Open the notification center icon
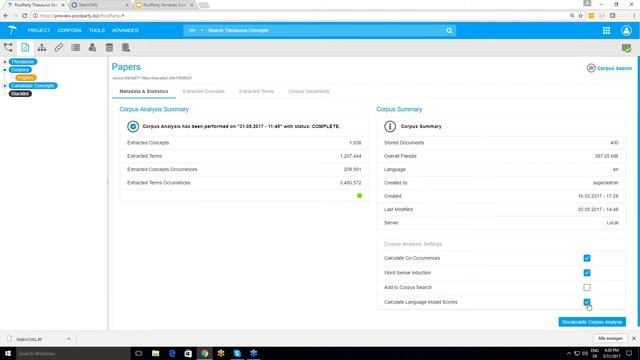This screenshot has height=360, width=640. tap(629, 353)
